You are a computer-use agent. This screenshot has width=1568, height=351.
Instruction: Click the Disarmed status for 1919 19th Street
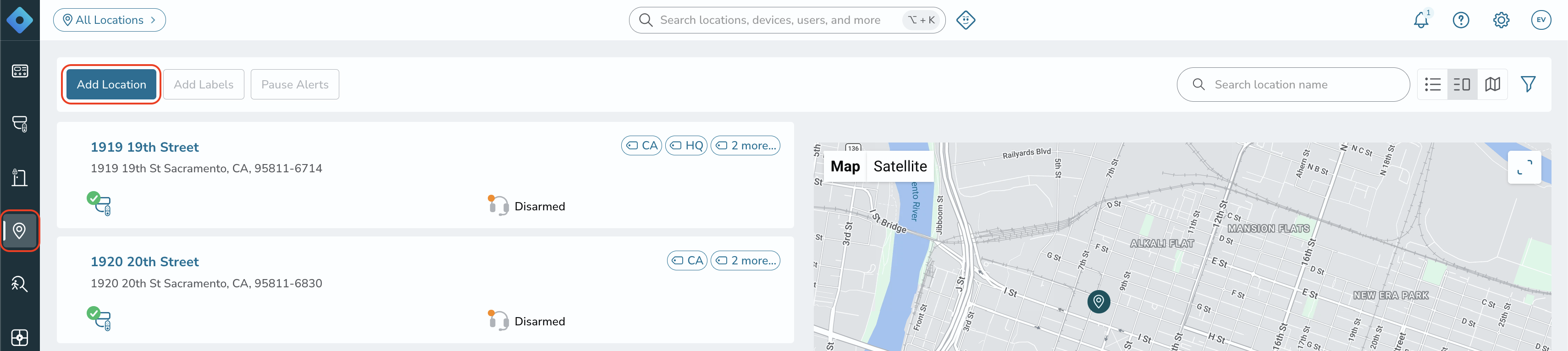click(539, 207)
